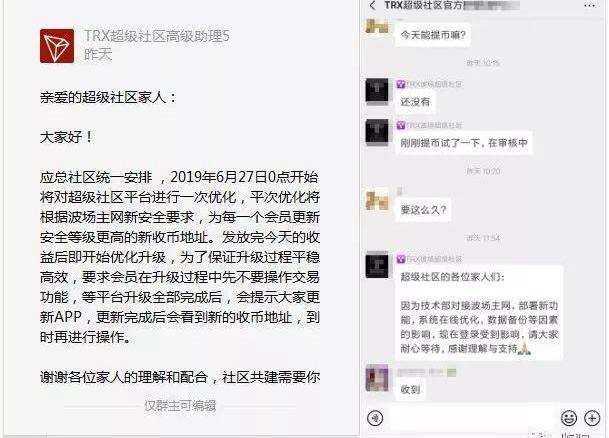This screenshot has width=609, height=438.
Task: Tap the pixelated avatar beside '收到'
Action: pyautogui.click(x=377, y=378)
